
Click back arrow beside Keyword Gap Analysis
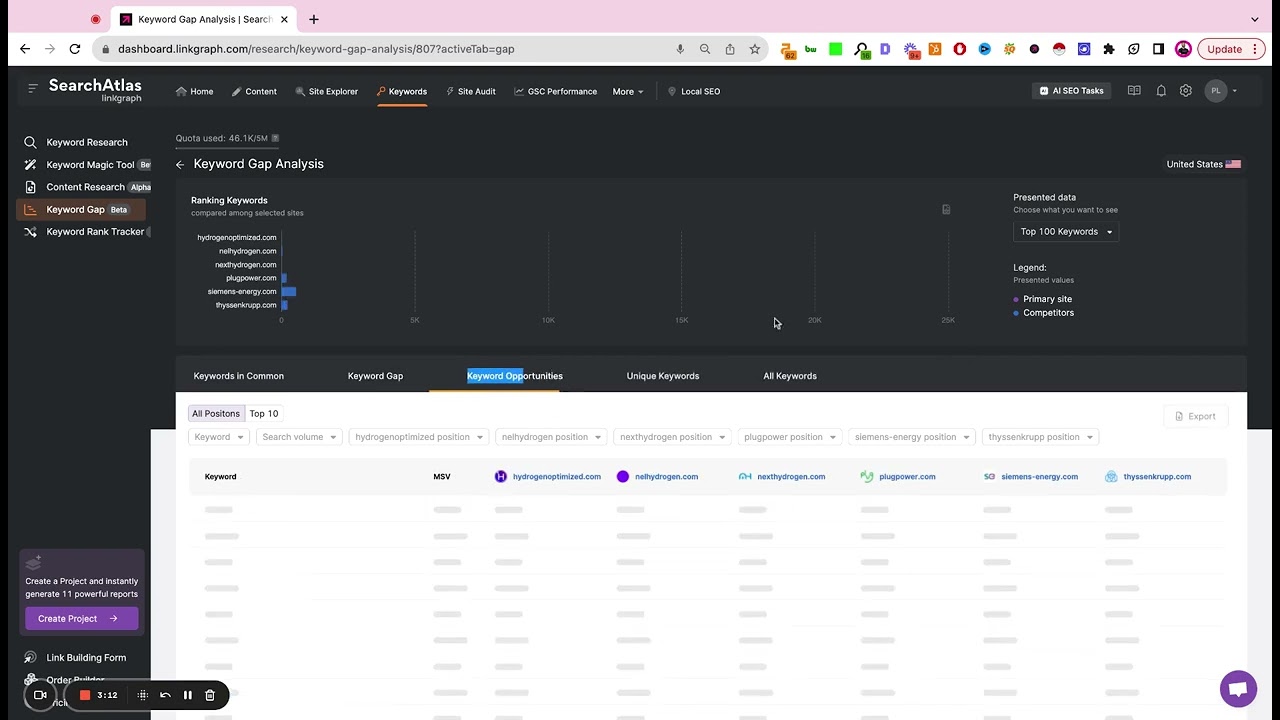180,165
